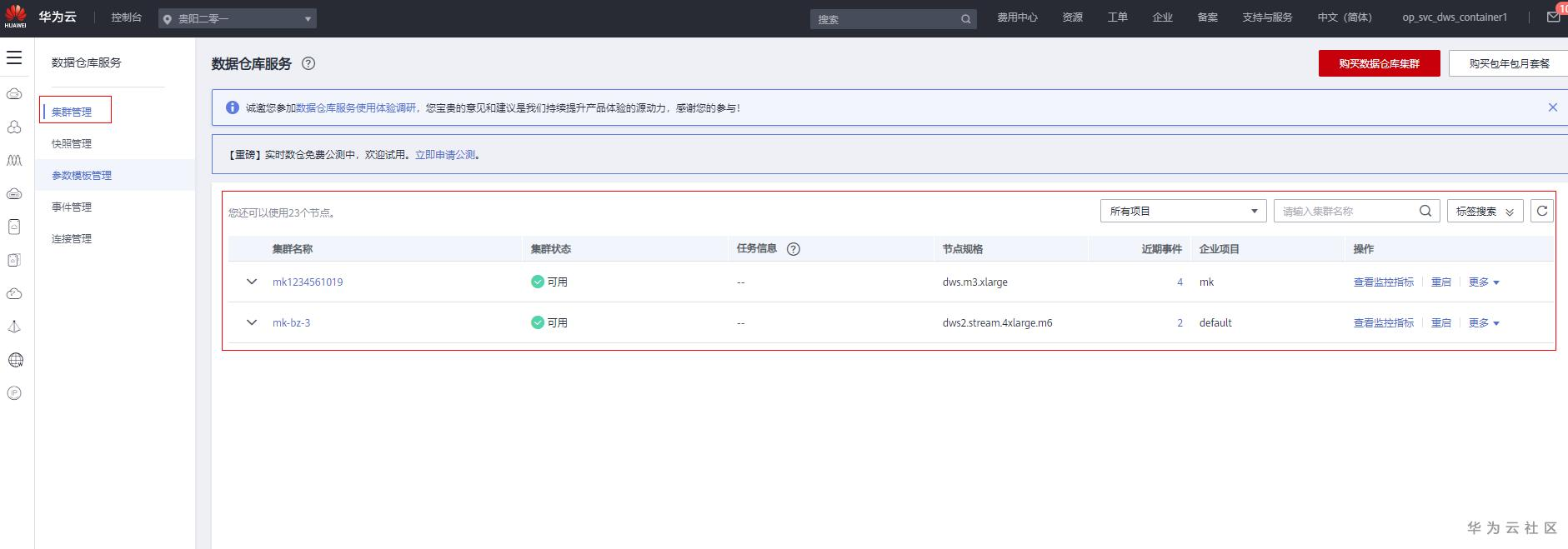Open 更多 menu for mk1234561019
The width and height of the screenshot is (1568, 549).
[1484, 282]
